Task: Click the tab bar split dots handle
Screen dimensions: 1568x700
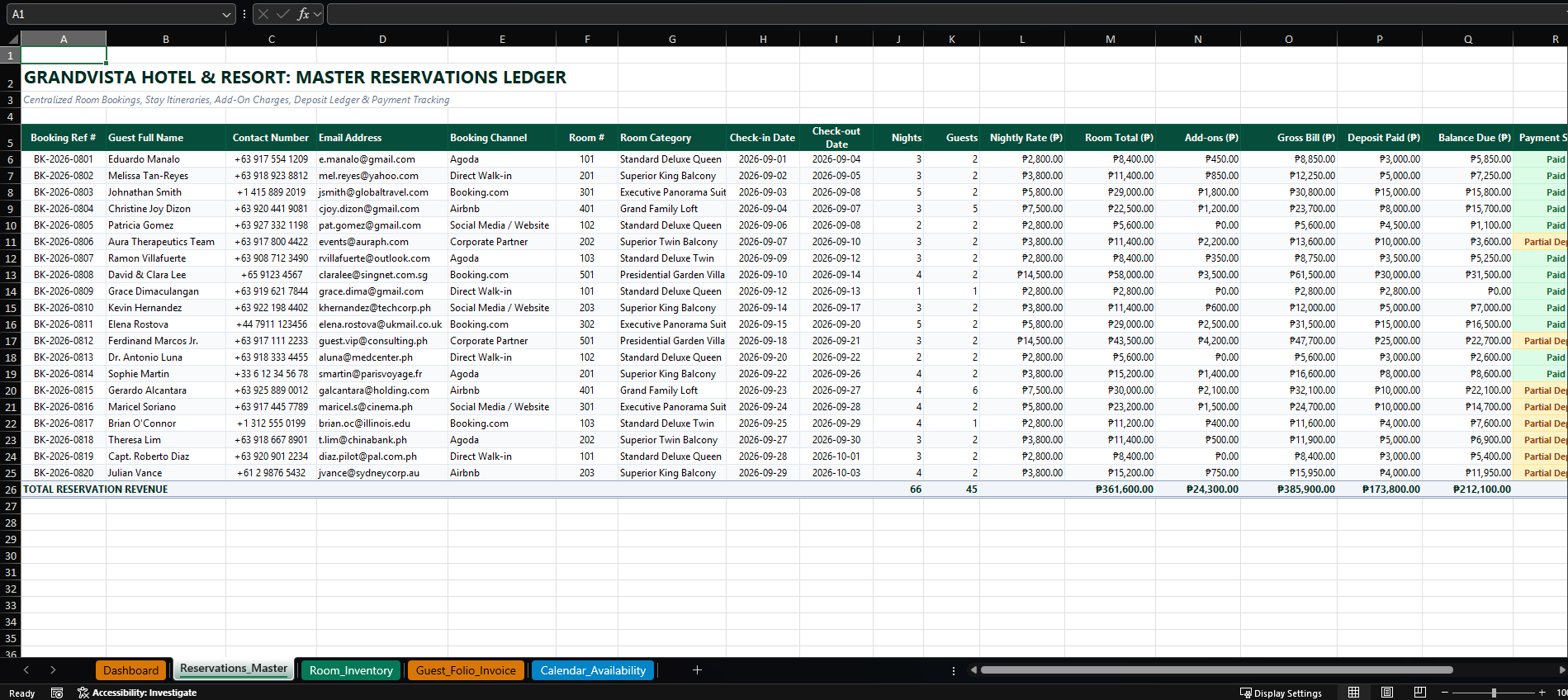Action: [954, 670]
